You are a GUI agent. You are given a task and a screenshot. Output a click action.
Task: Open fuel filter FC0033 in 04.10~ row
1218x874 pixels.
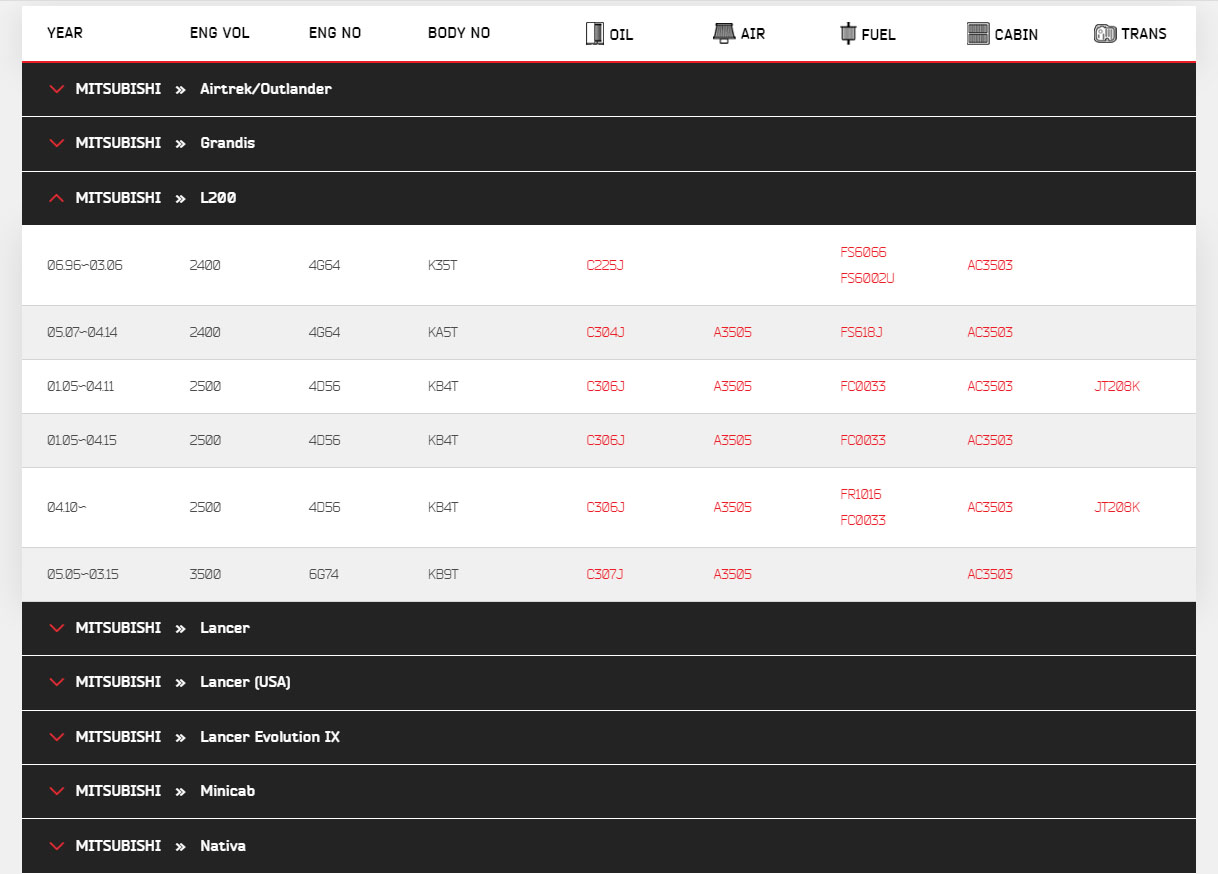coord(863,520)
